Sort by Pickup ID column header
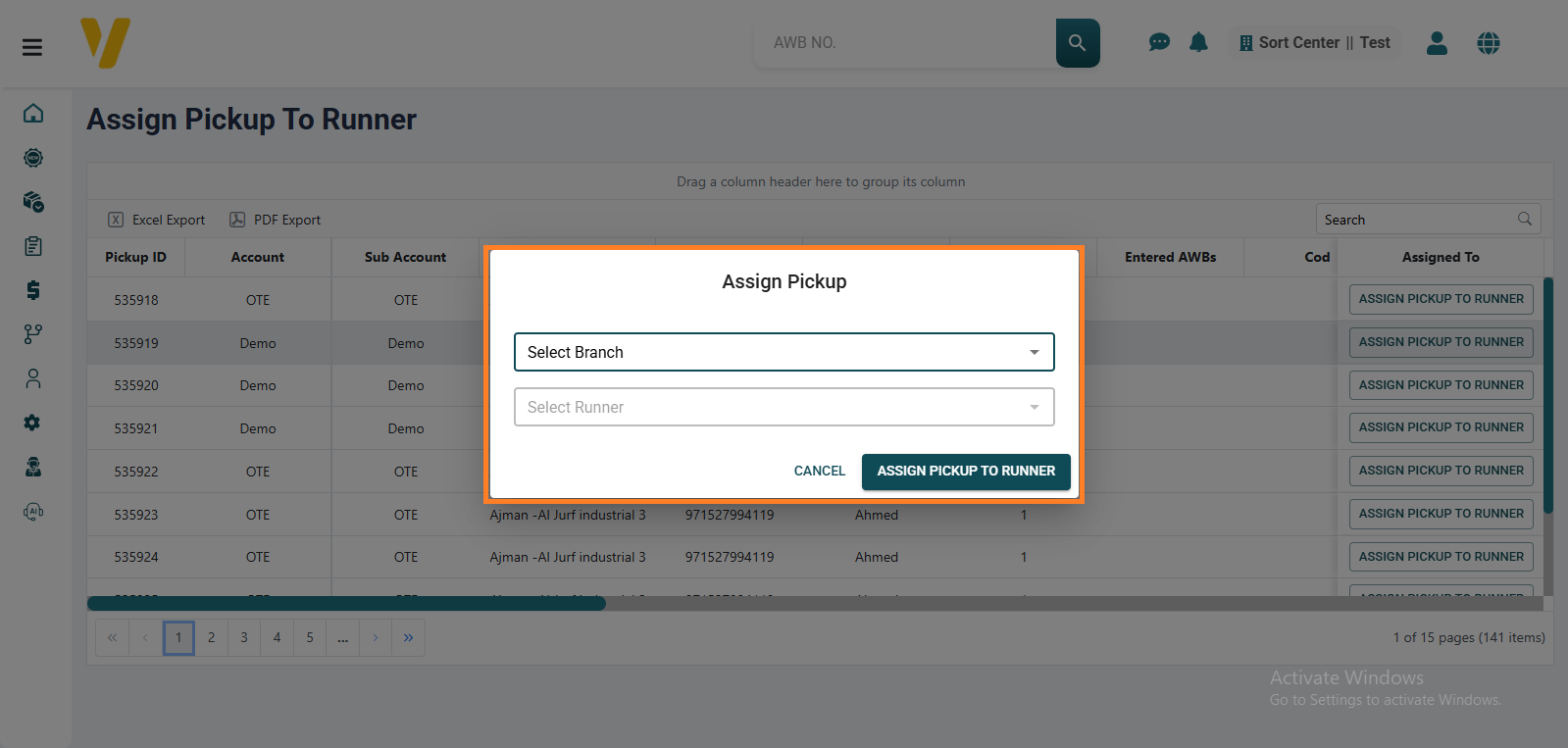This screenshot has width=1568, height=748. point(135,257)
